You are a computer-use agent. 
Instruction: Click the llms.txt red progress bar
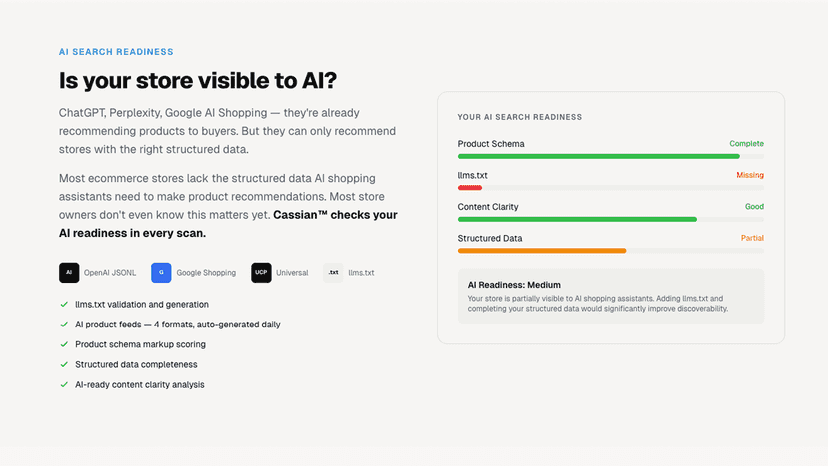pyautogui.click(x=469, y=188)
